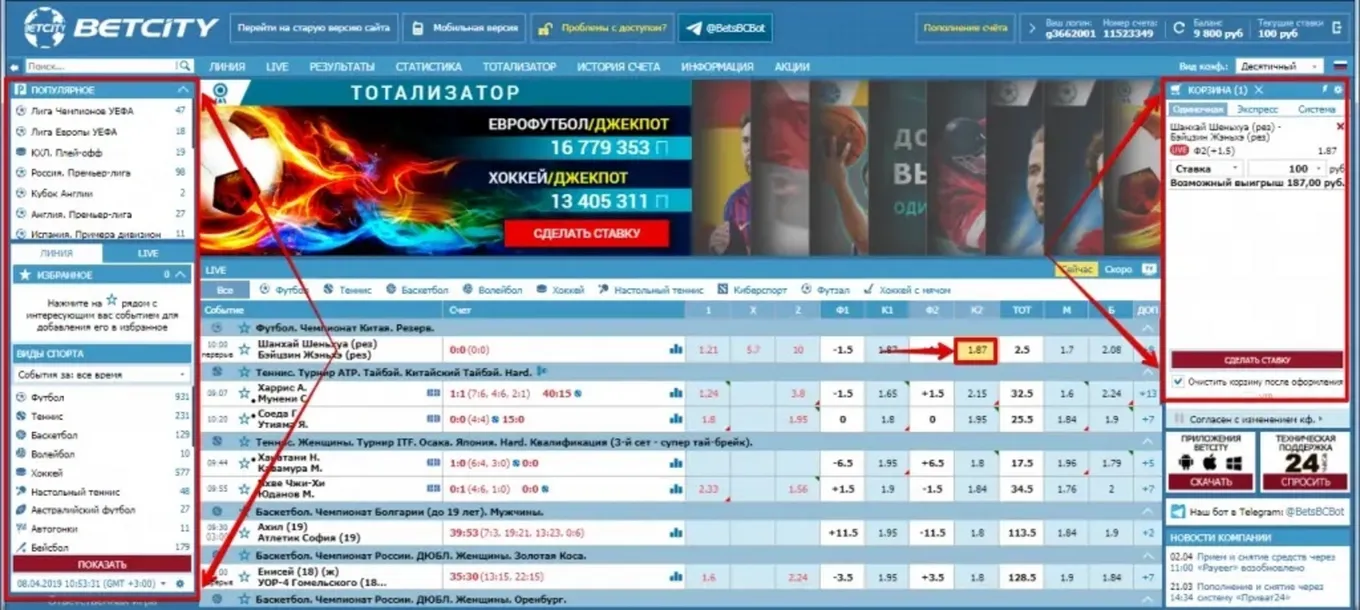Image resolution: width=1360 pixels, height=610 pixels.
Task: Collapse the Футбол. Чемпионат Китая group
Action: 1148,327
